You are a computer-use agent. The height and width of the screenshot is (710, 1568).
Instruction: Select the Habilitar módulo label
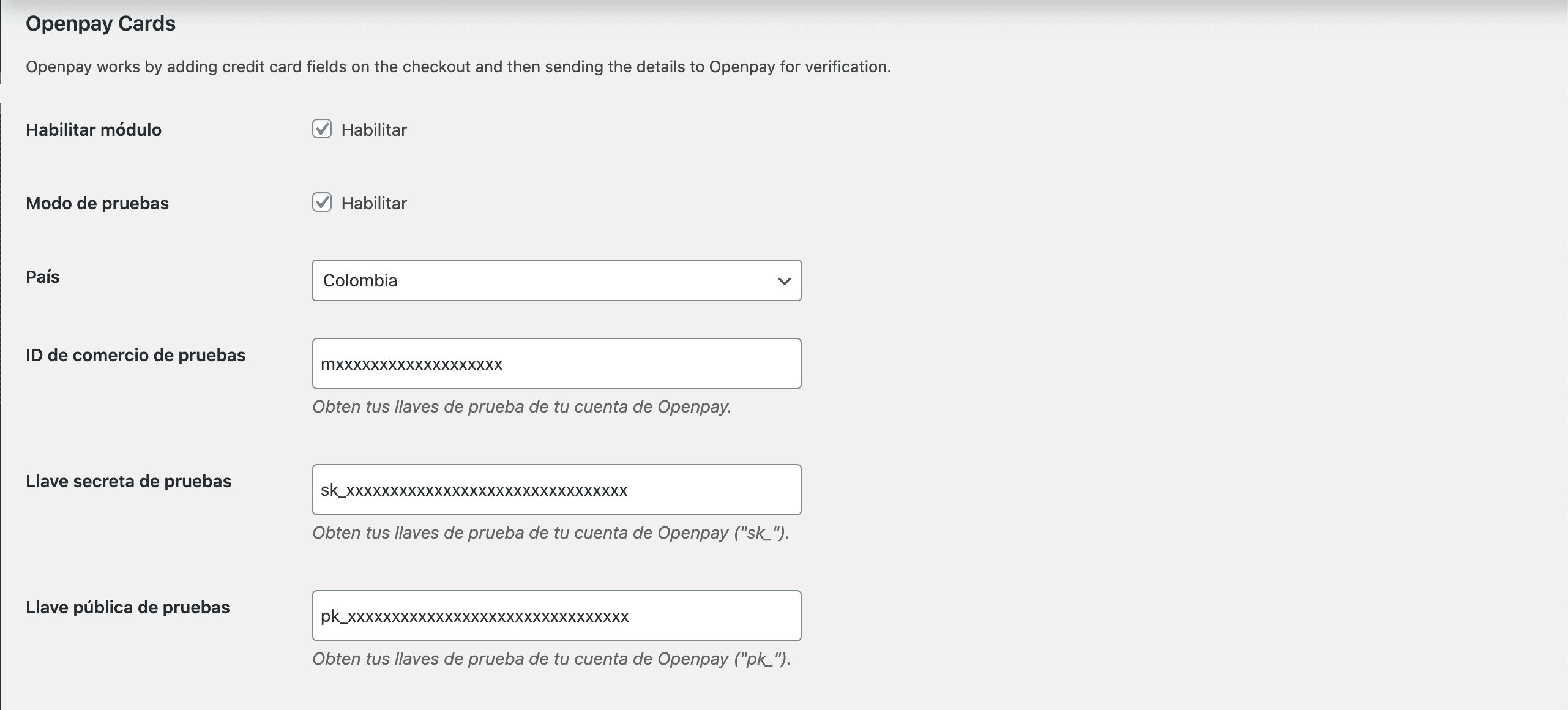[x=94, y=130]
